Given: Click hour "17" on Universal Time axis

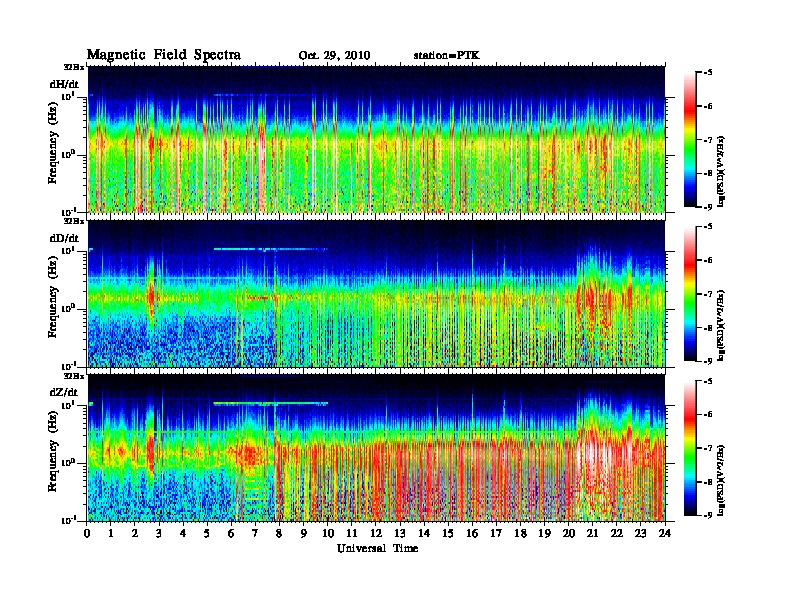Looking at the screenshot, I should (496, 533).
